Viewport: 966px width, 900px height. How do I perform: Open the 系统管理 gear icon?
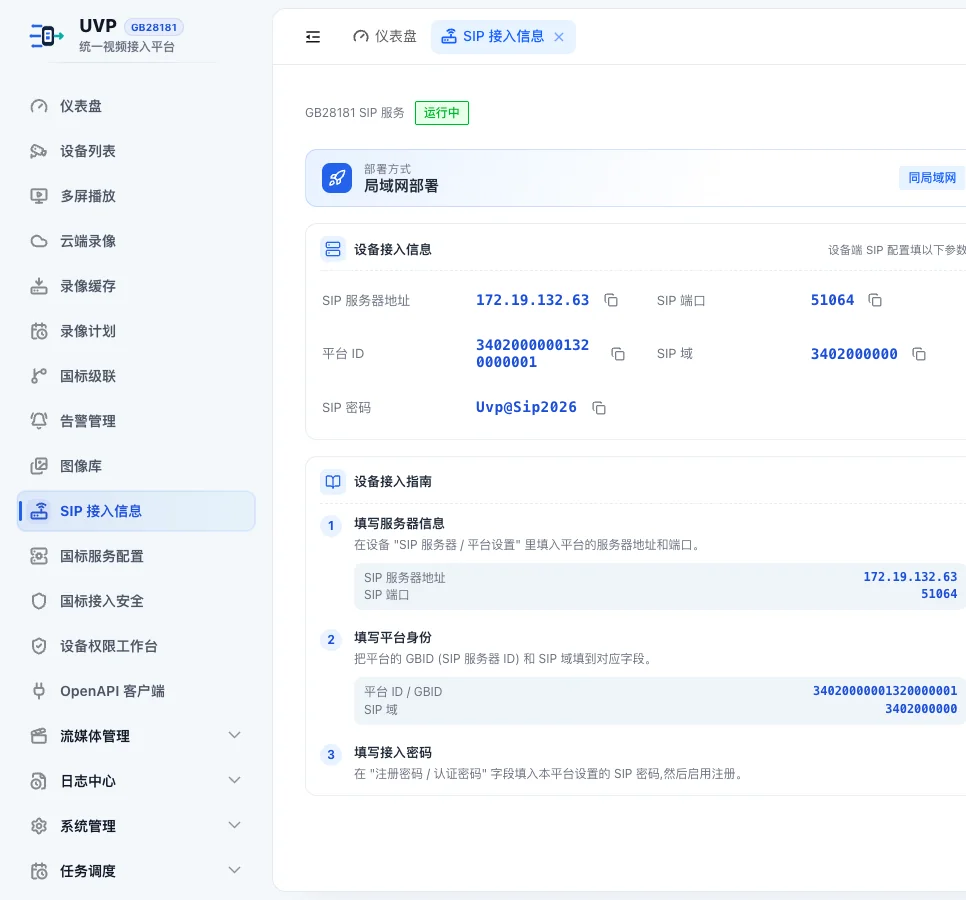(x=39, y=825)
